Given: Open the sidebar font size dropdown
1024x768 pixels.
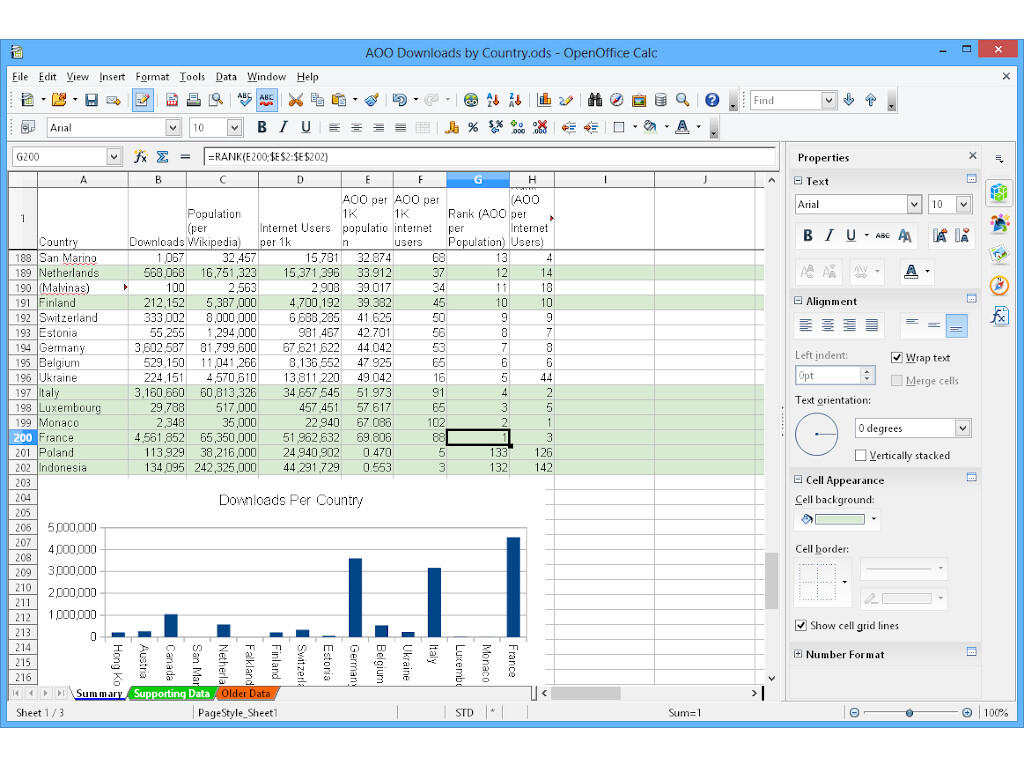Looking at the screenshot, I should pyautogui.click(x=964, y=204).
